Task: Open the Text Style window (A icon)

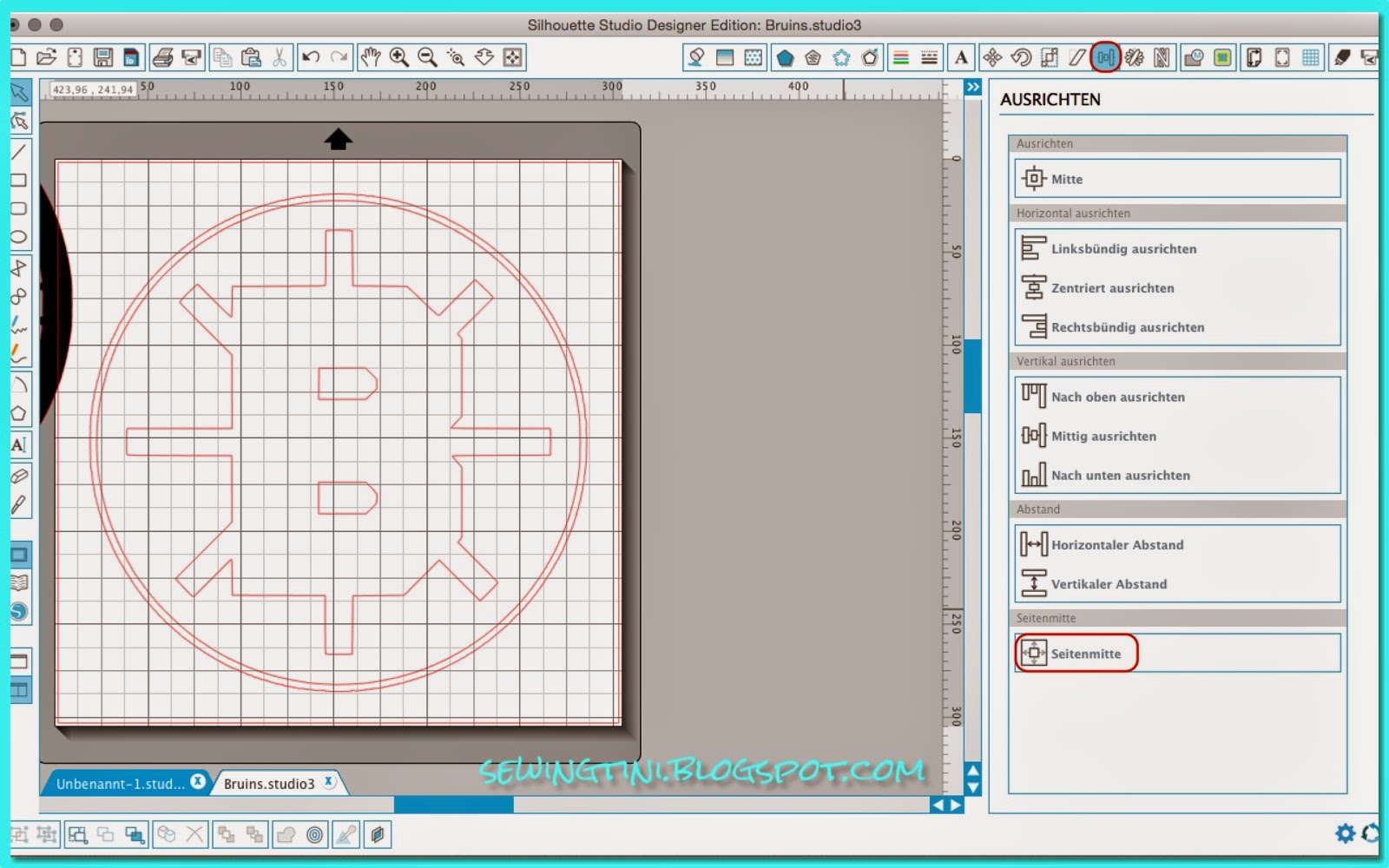Action: click(x=961, y=58)
